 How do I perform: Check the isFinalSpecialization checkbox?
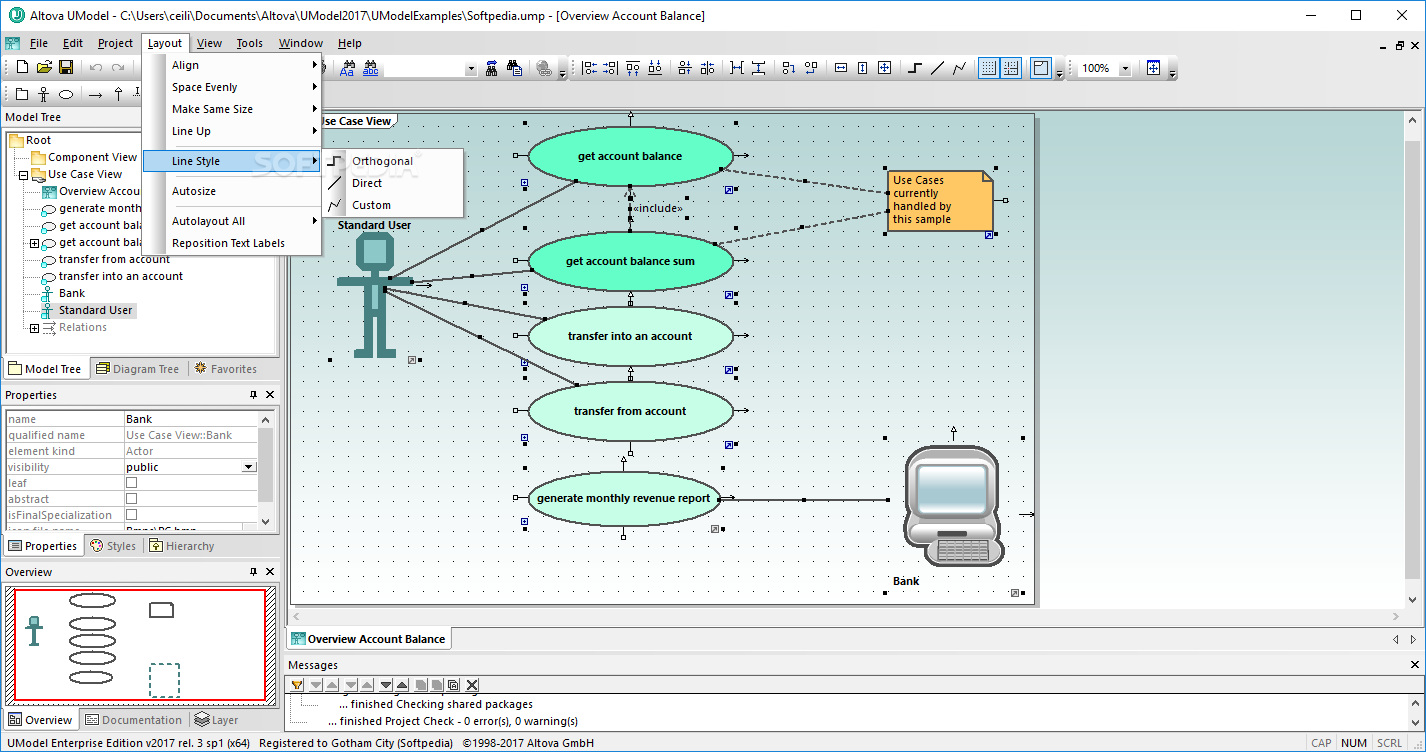click(x=131, y=515)
